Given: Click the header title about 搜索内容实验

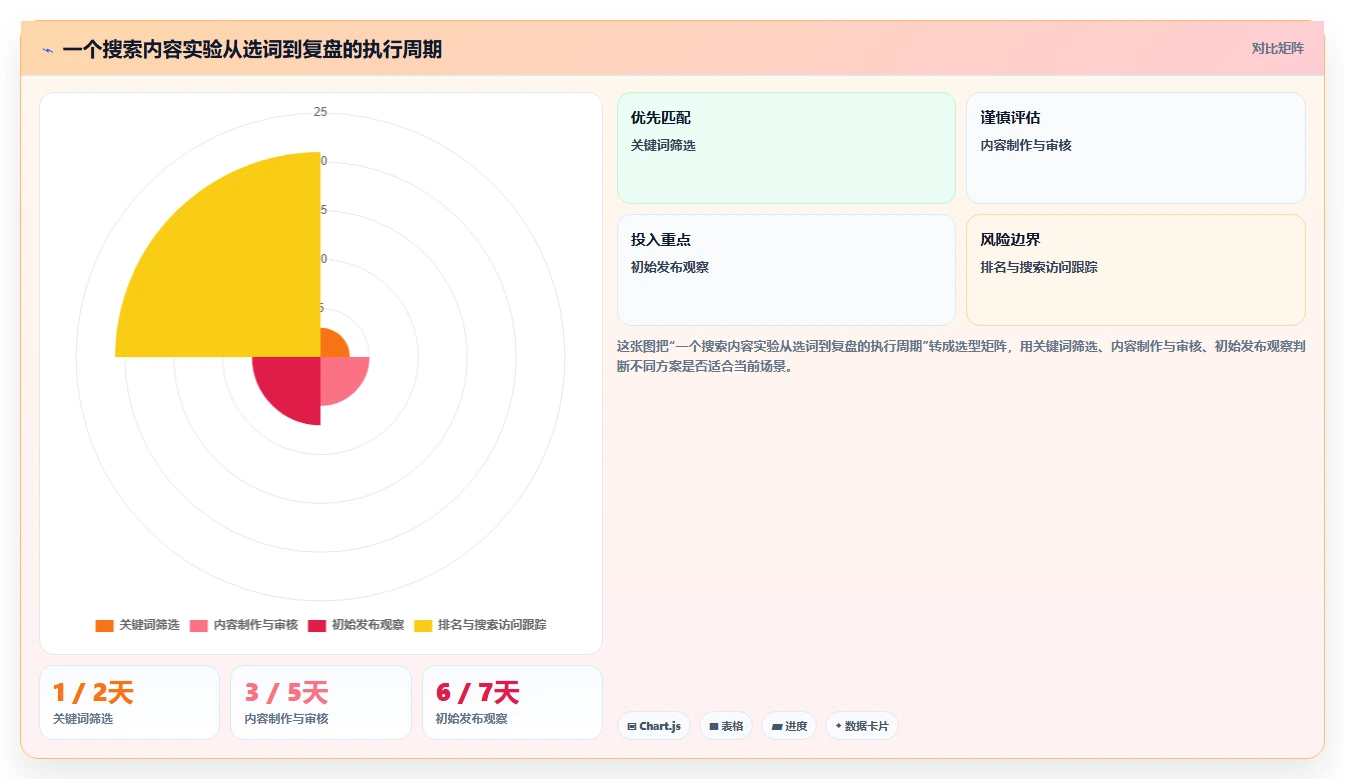Looking at the screenshot, I should coord(252,49).
